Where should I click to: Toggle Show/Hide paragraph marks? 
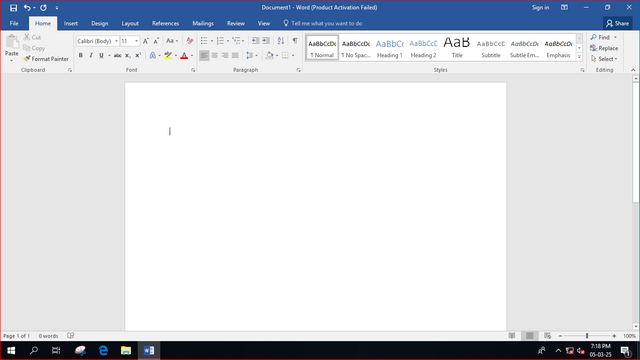pos(295,40)
